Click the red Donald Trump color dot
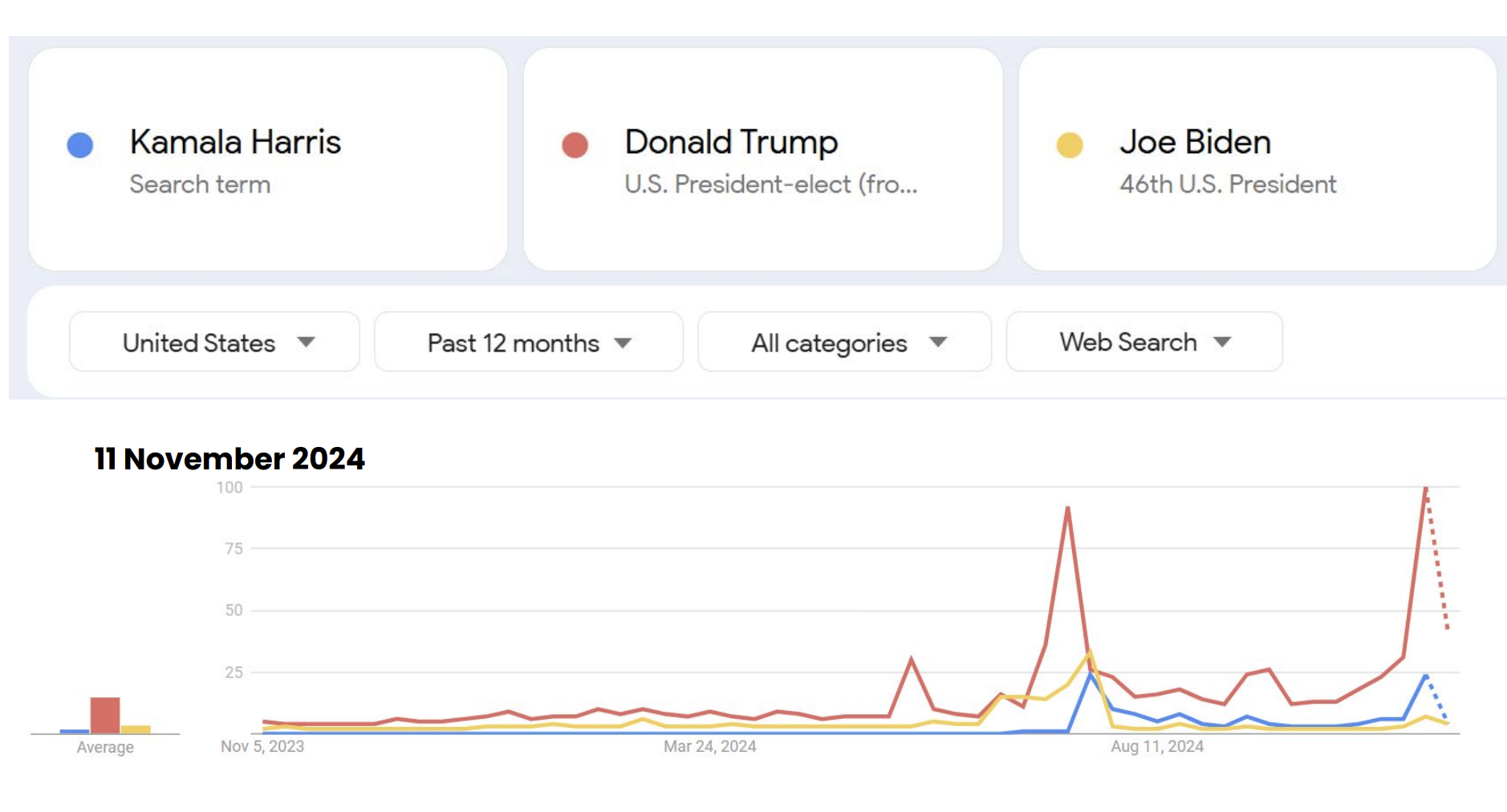 (x=575, y=145)
